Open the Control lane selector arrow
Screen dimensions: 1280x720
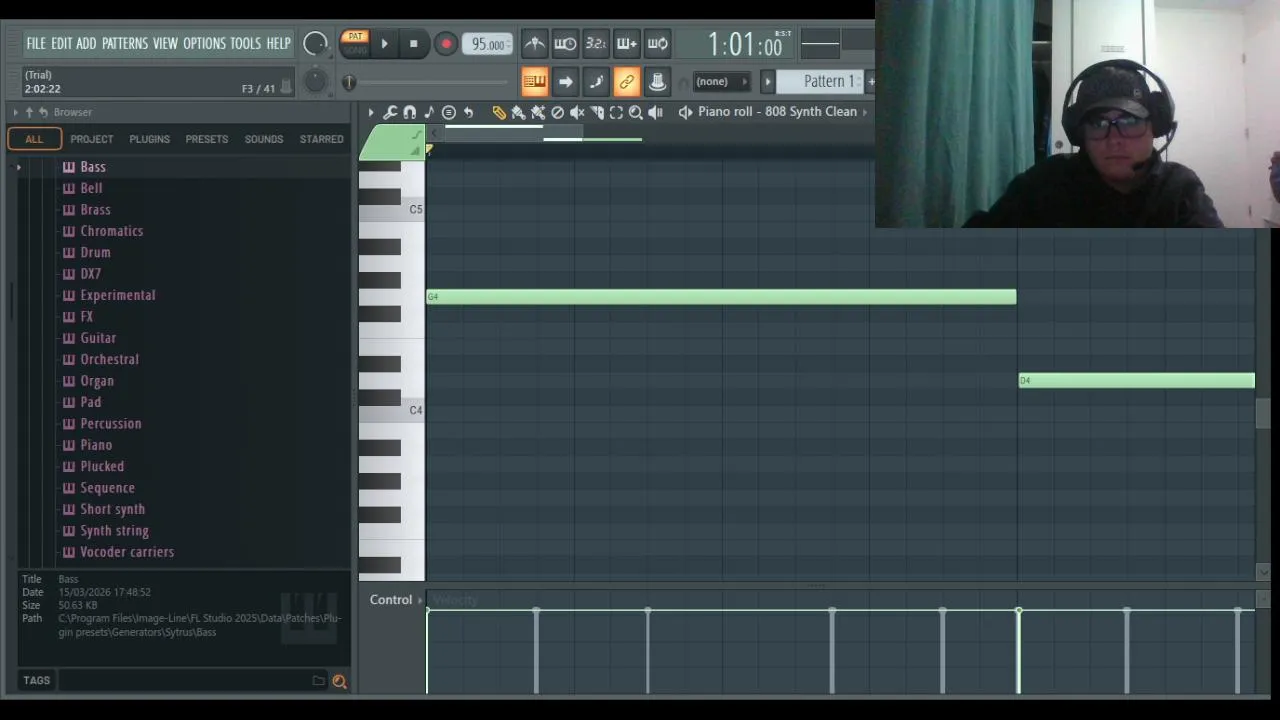[420, 600]
